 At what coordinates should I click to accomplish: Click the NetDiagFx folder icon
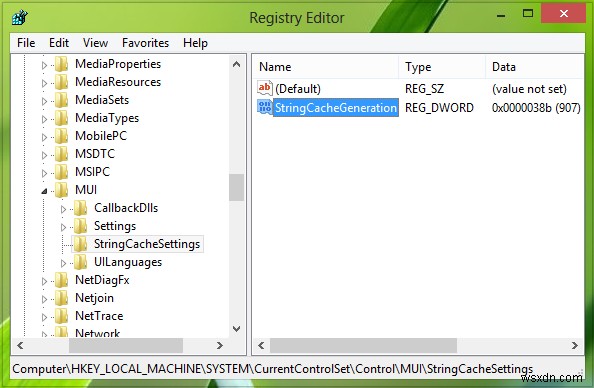click(x=61, y=280)
